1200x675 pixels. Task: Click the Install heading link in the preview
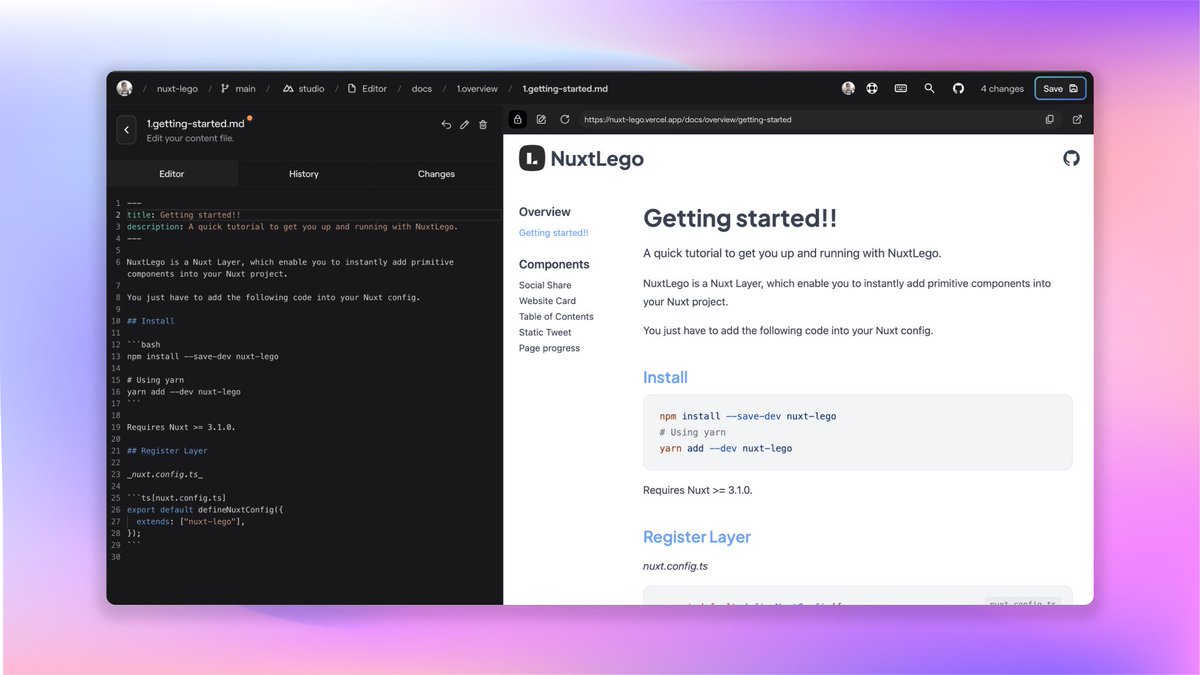(665, 378)
